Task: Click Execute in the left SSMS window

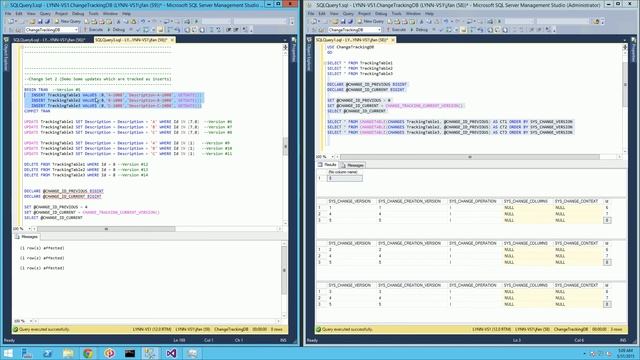Action: click(x=93, y=30)
